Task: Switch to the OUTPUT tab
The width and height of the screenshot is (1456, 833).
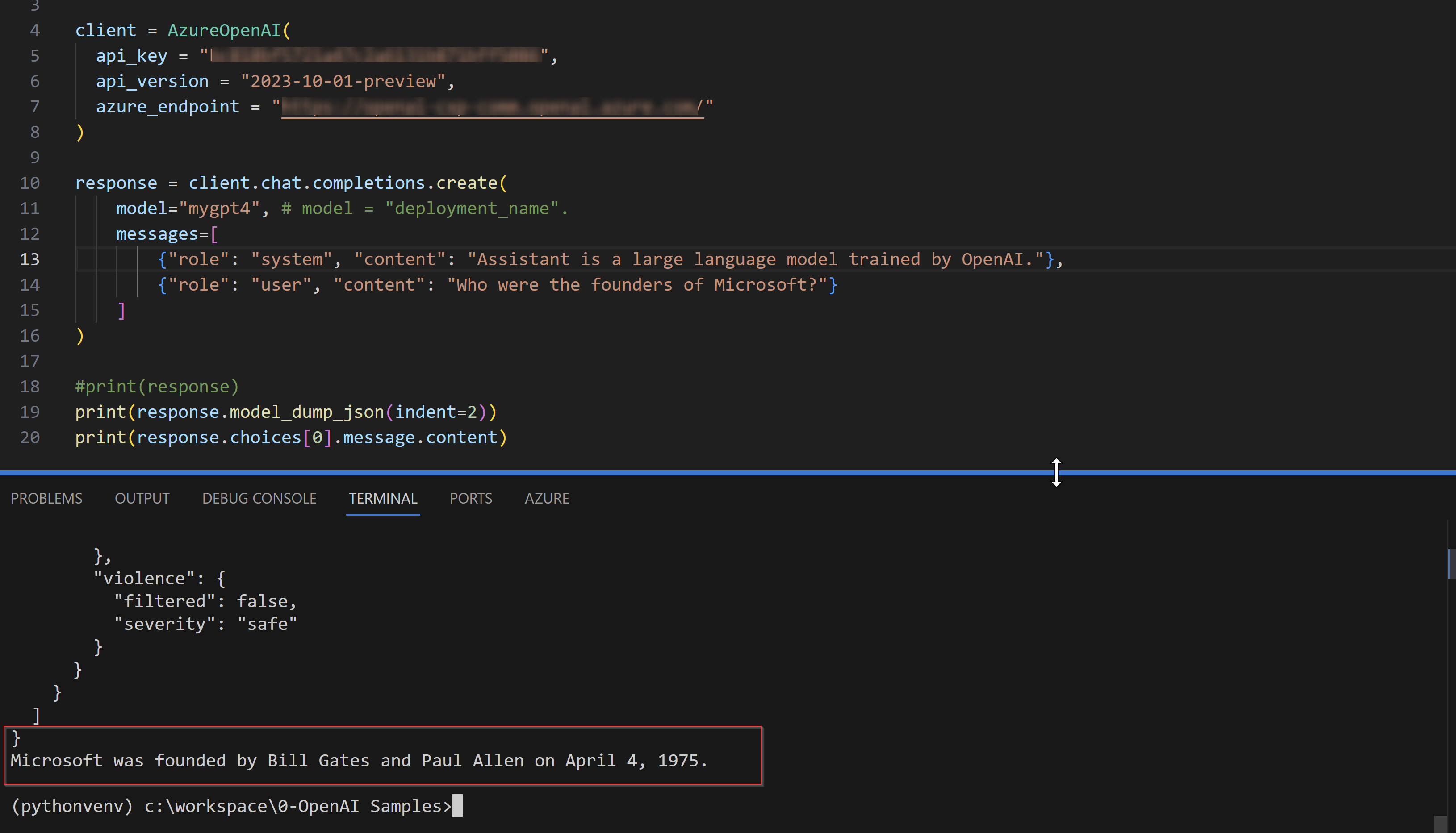Action: [x=142, y=498]
